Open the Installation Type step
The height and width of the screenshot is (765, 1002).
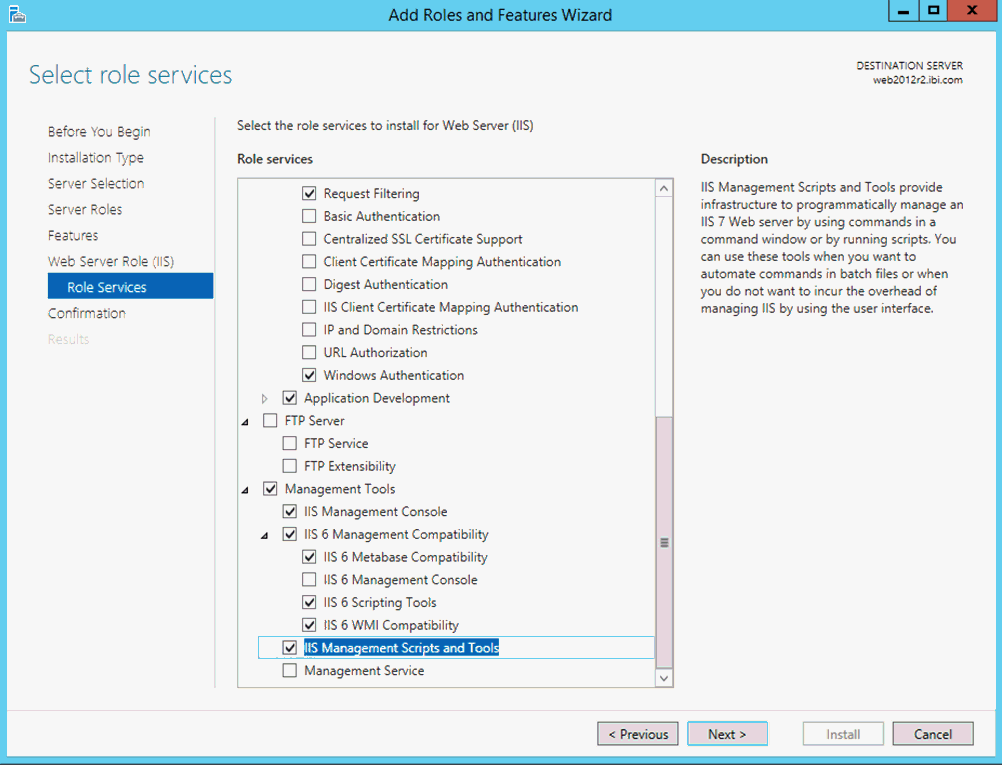pos(96,158)
